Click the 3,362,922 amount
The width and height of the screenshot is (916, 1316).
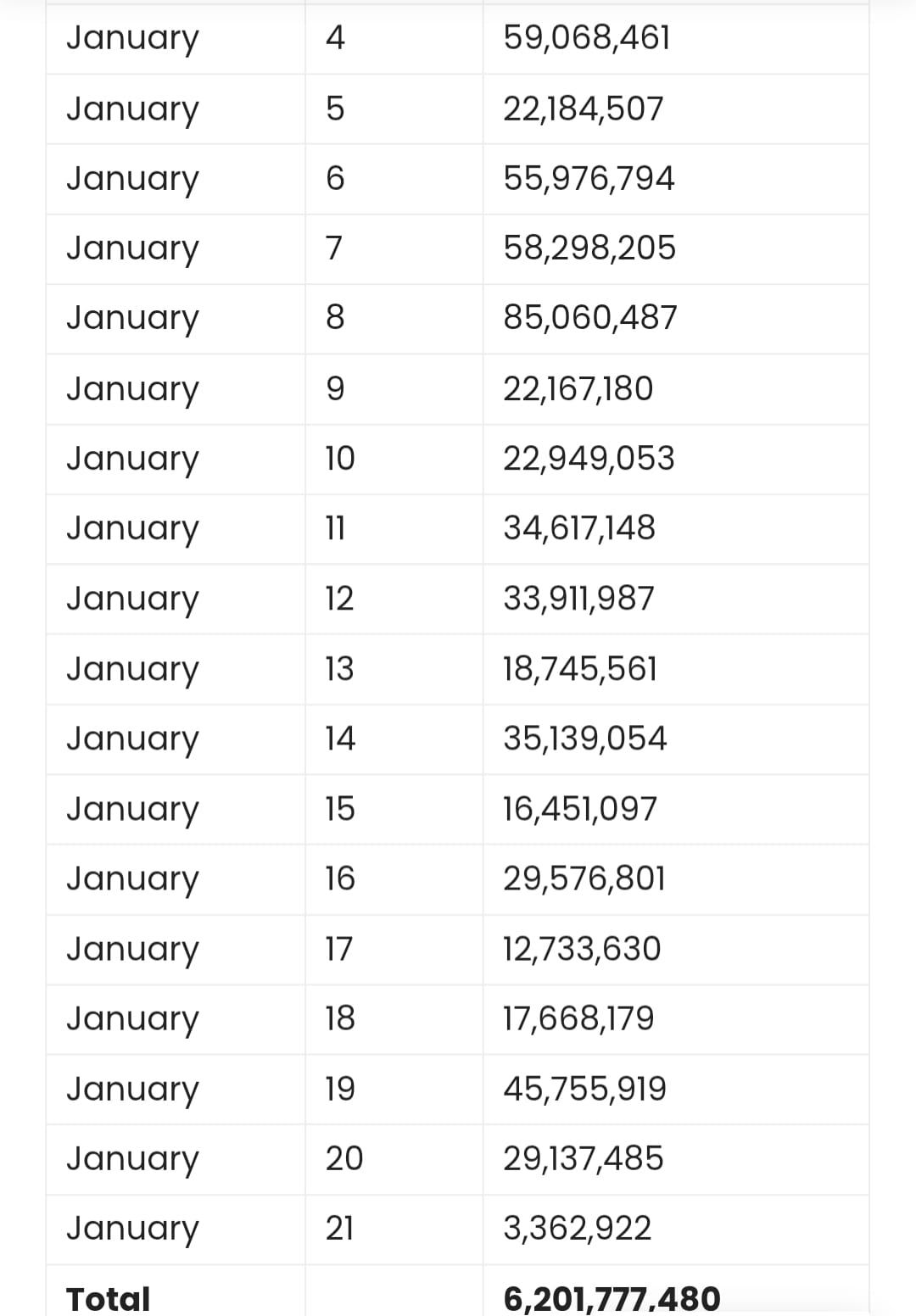pos(577,1228)
